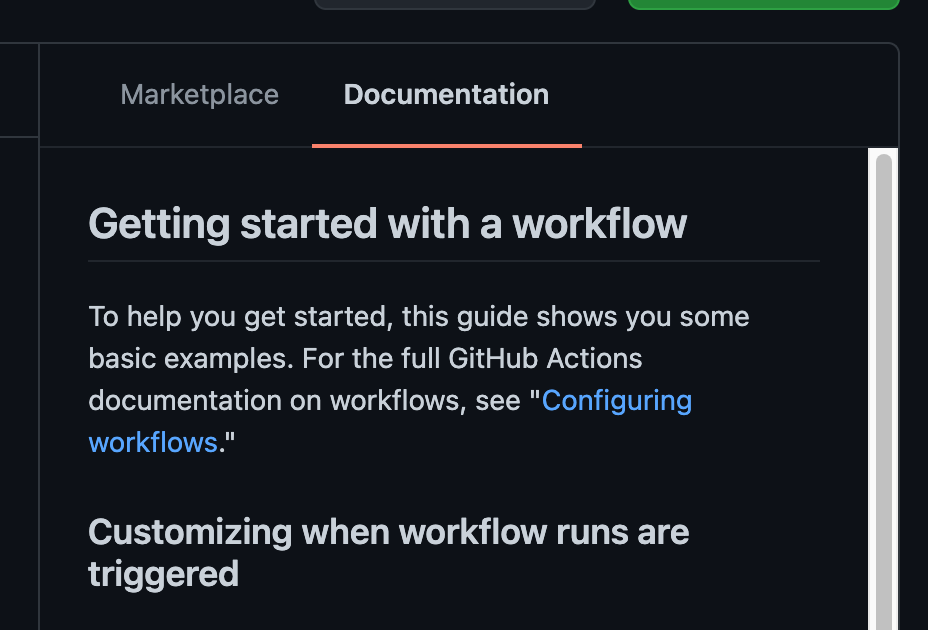The width and height of the screenshot is (928, 630).
Task: Click the orange underline beneath Documentation
Action: tap(447, 146)
